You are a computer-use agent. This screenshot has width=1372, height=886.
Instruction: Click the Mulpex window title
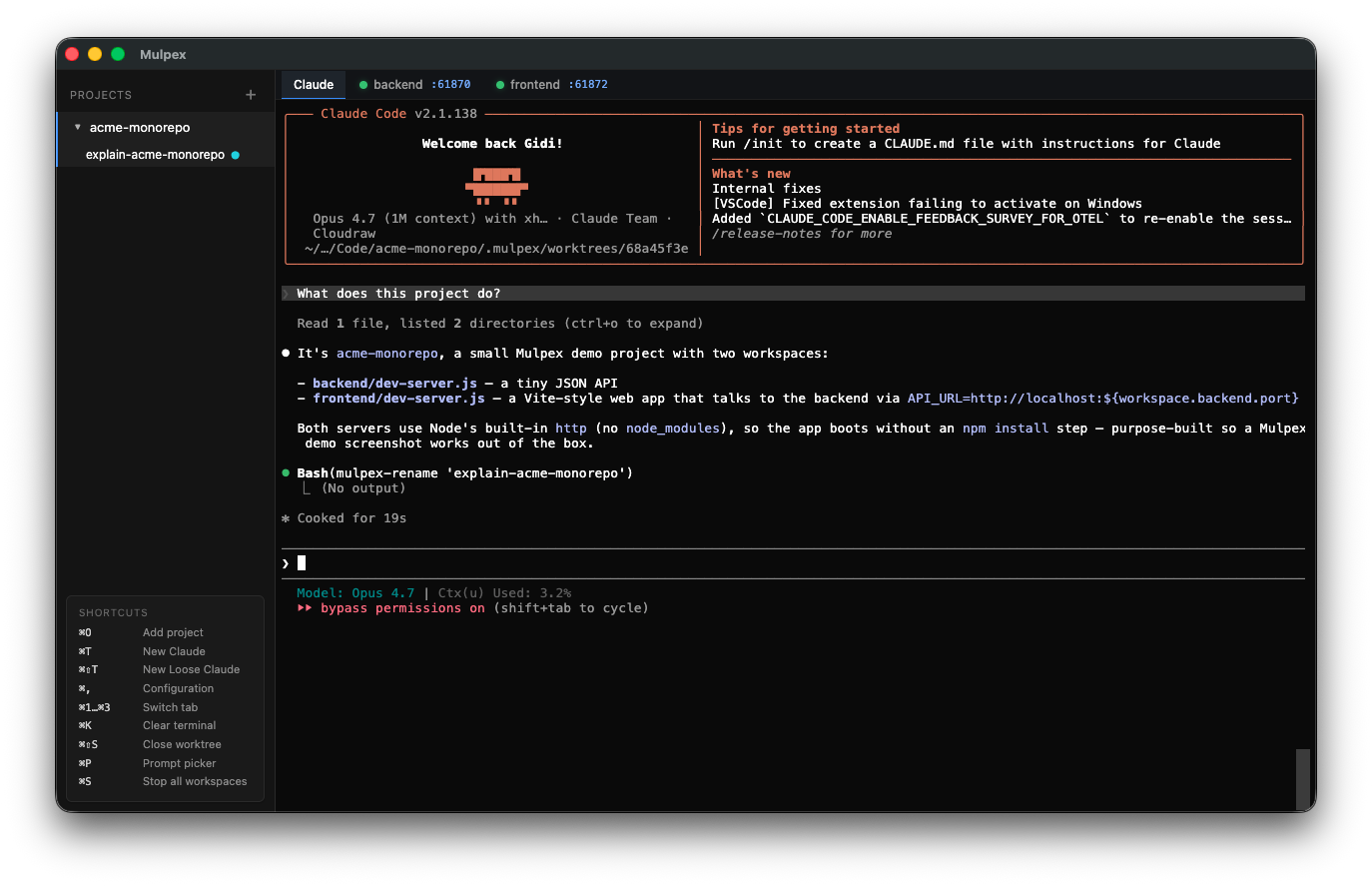(x=163, y=54)
